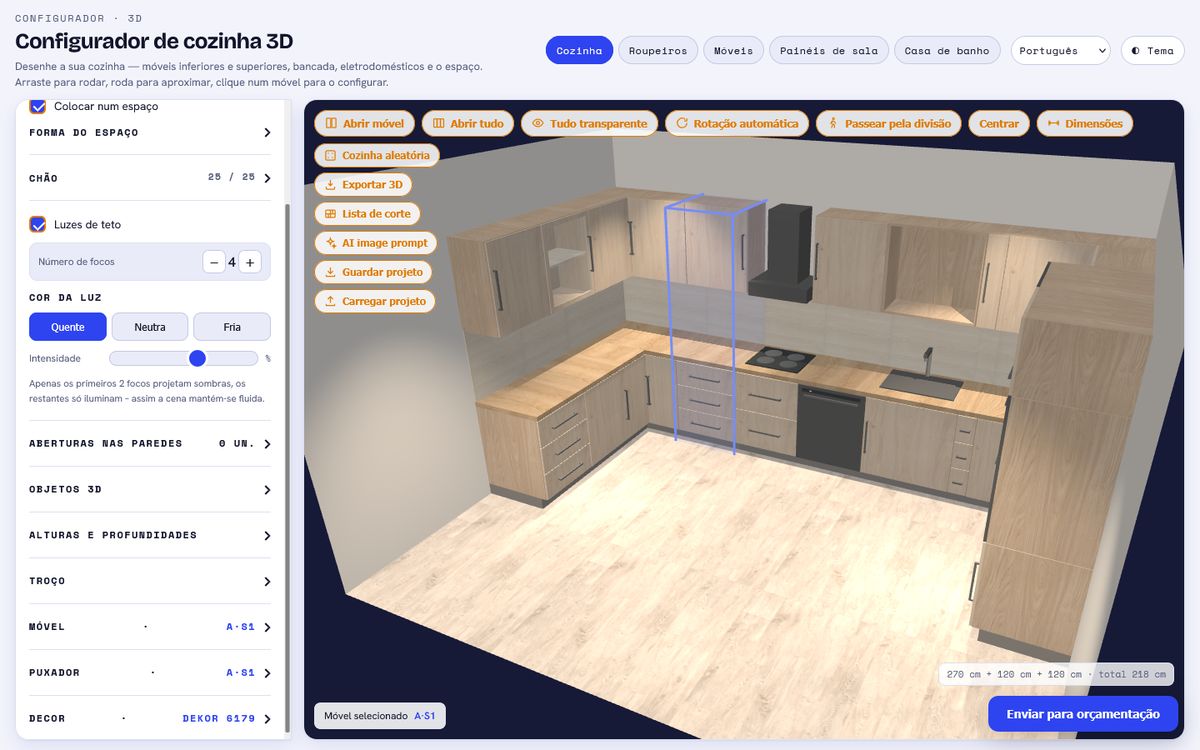Click AI image prompt sparkle icon
The image size is (1200, 750).
point(330,243)
